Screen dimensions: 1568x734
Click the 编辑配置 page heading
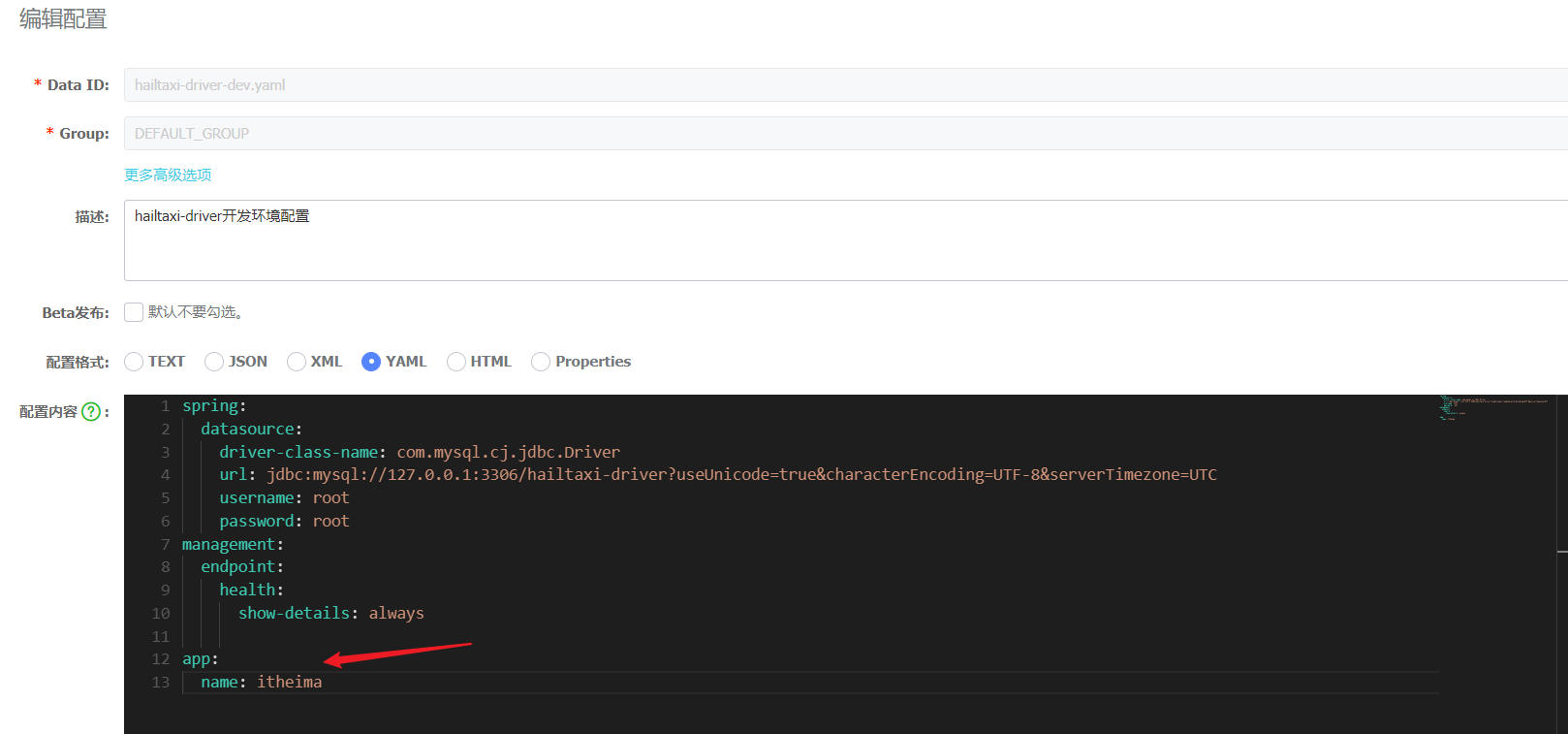[63, 19]
